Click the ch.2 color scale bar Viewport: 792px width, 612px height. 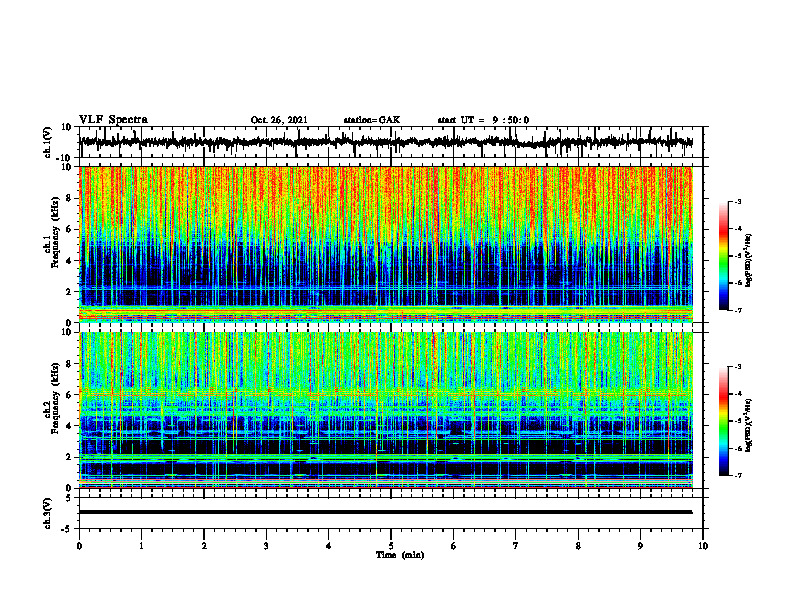(x=724, y=421)
